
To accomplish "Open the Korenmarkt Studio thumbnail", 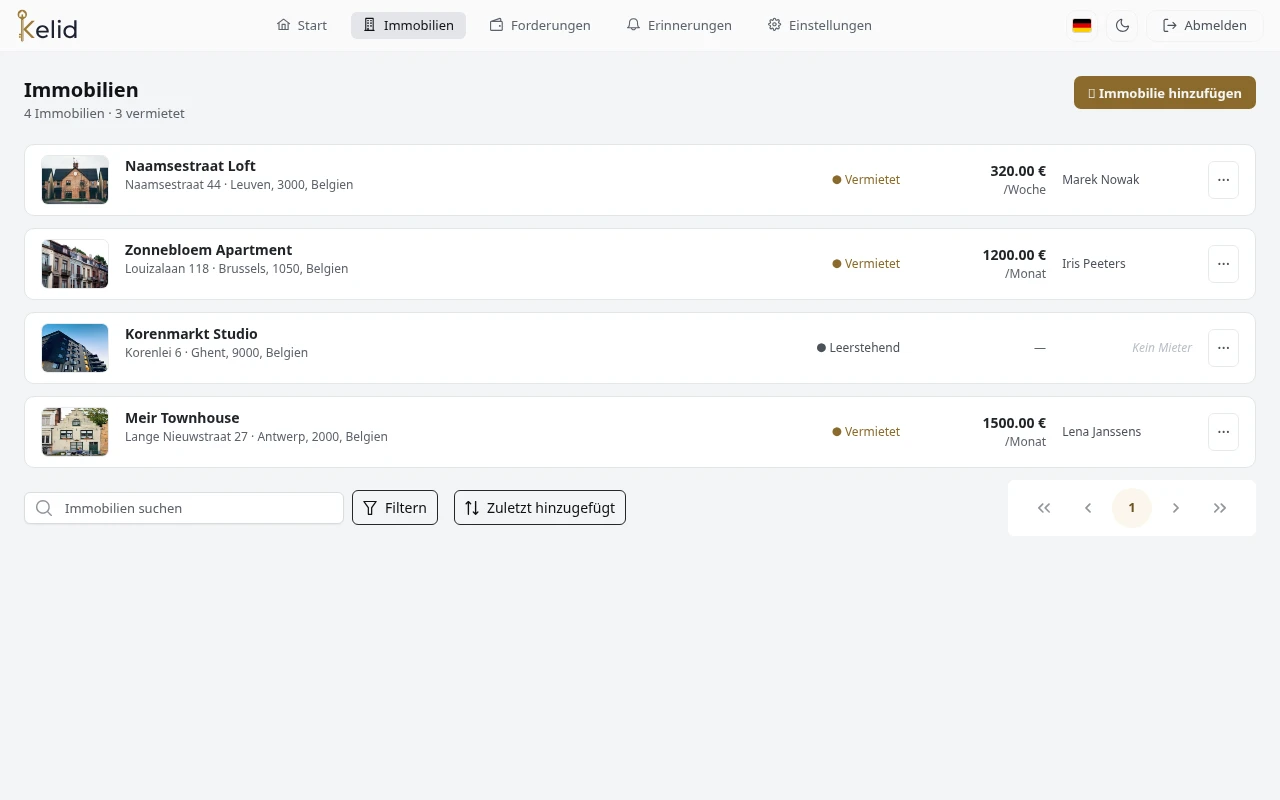I will pos(75,348).
